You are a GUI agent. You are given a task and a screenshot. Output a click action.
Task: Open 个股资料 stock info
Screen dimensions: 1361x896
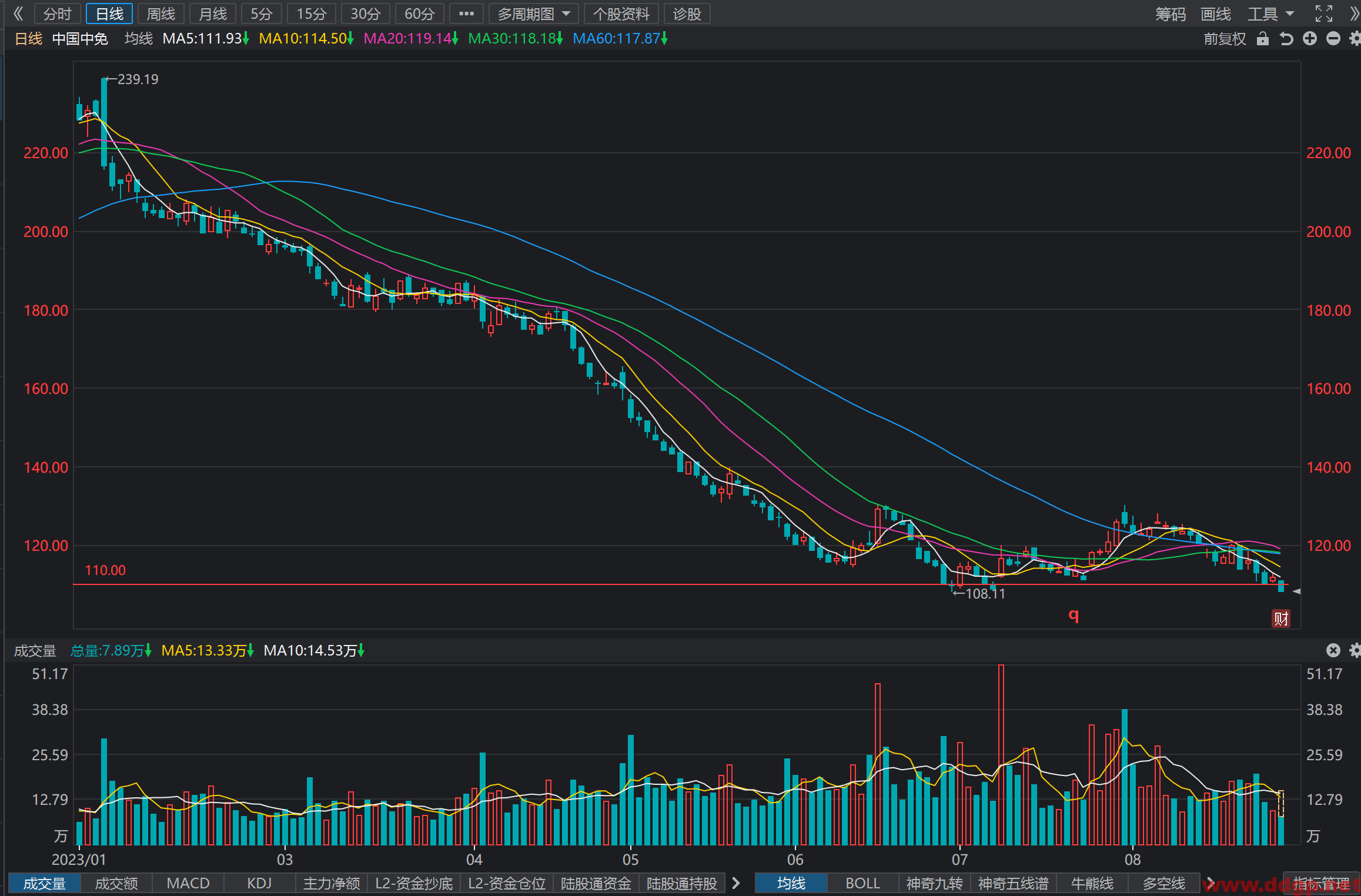(621, 14)
